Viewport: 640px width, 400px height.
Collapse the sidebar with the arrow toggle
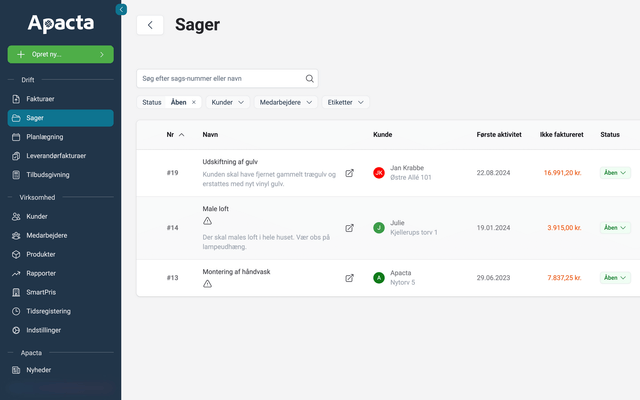[x=122, y=9]
